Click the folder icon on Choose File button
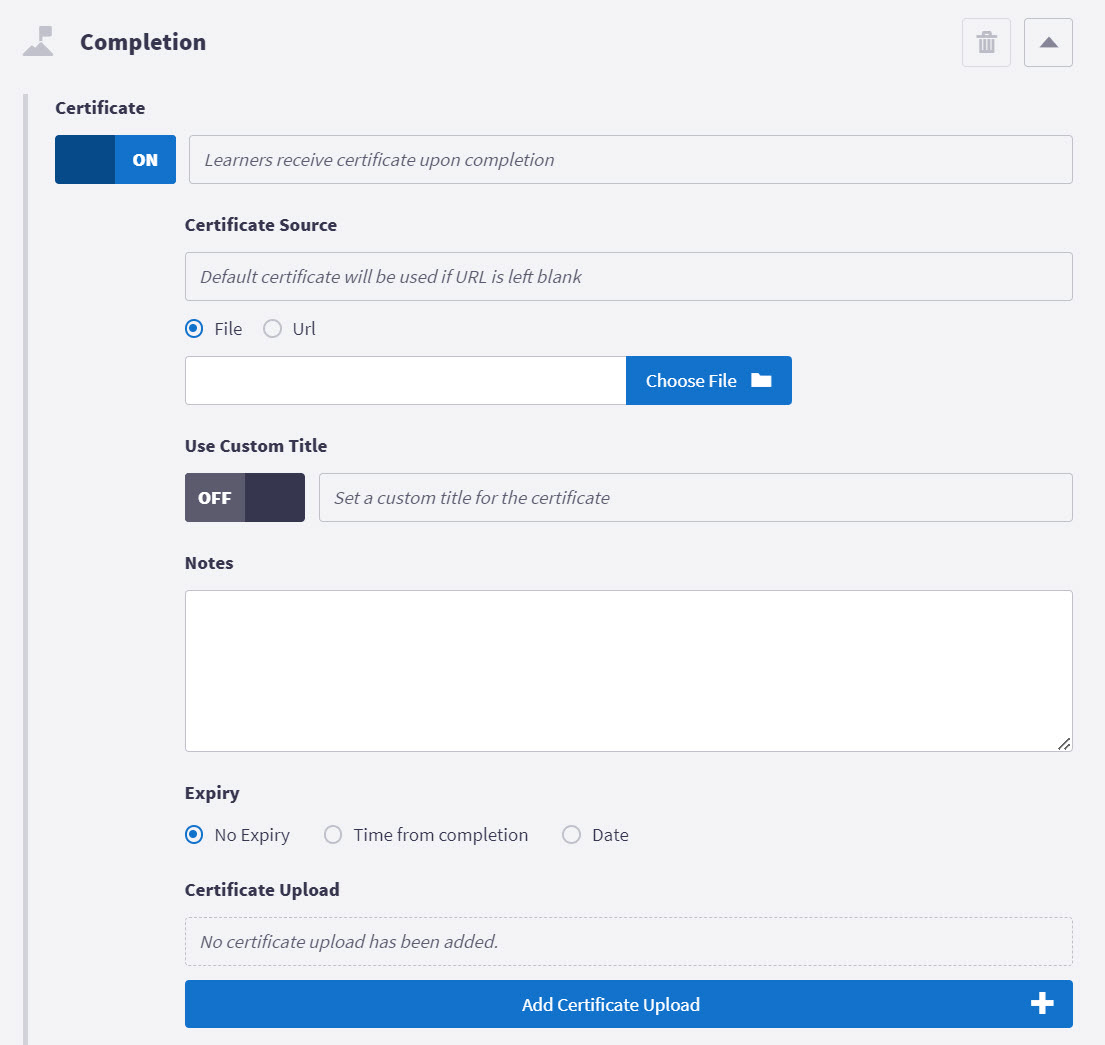The width and height of the screenshot is (1105, 1045). 761,380
